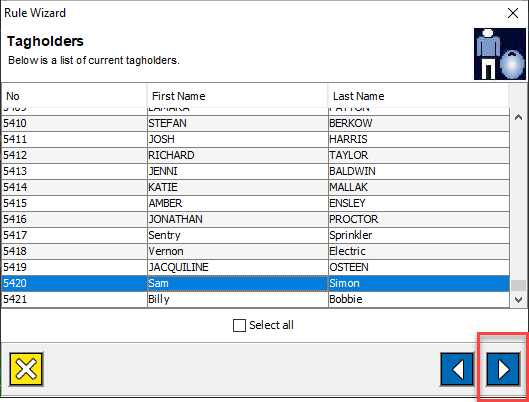Close the Rule Wizard window
529x402 pixels.
513,13
